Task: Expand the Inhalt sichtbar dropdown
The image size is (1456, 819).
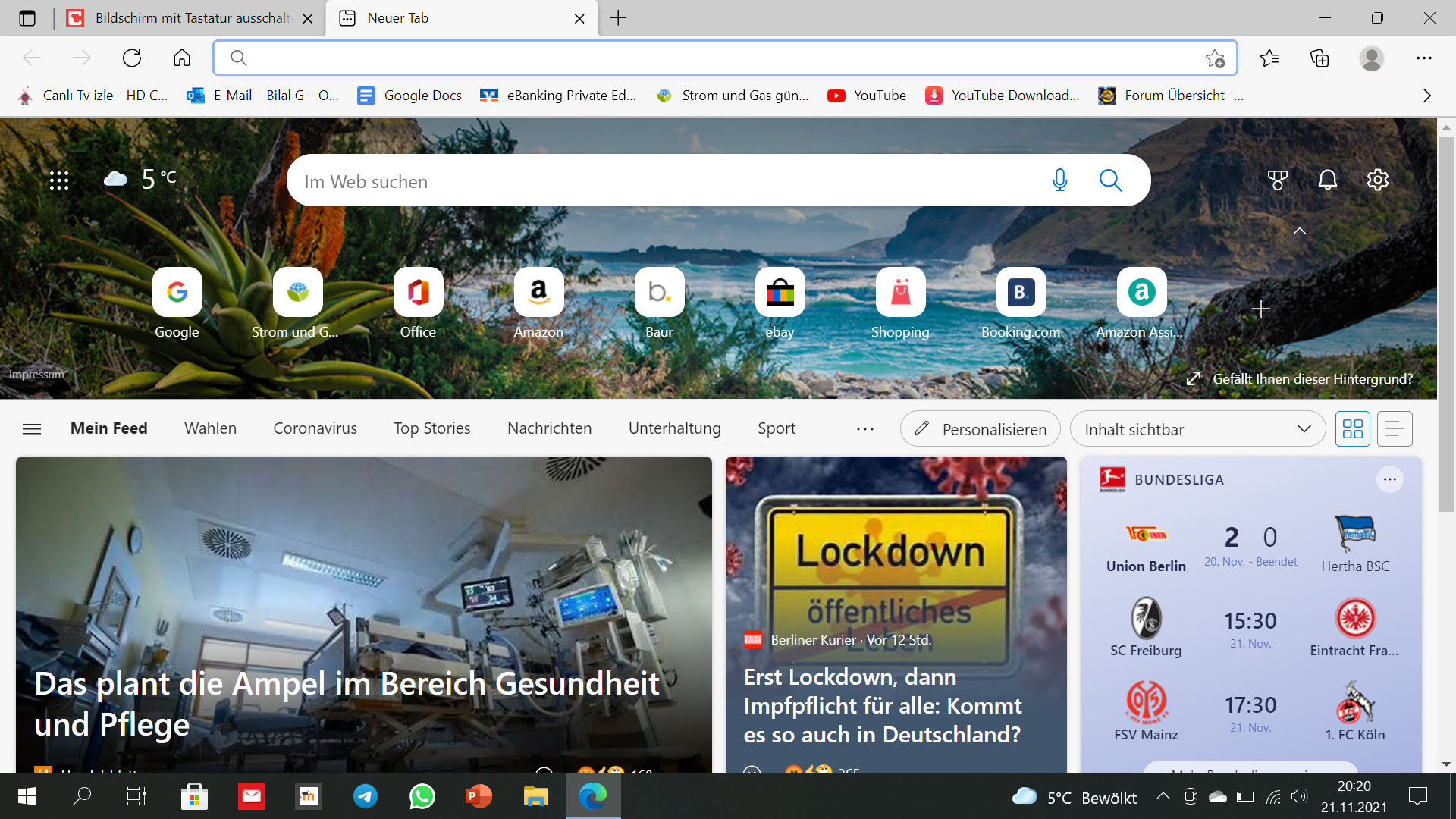Action: pos(1197,429)
